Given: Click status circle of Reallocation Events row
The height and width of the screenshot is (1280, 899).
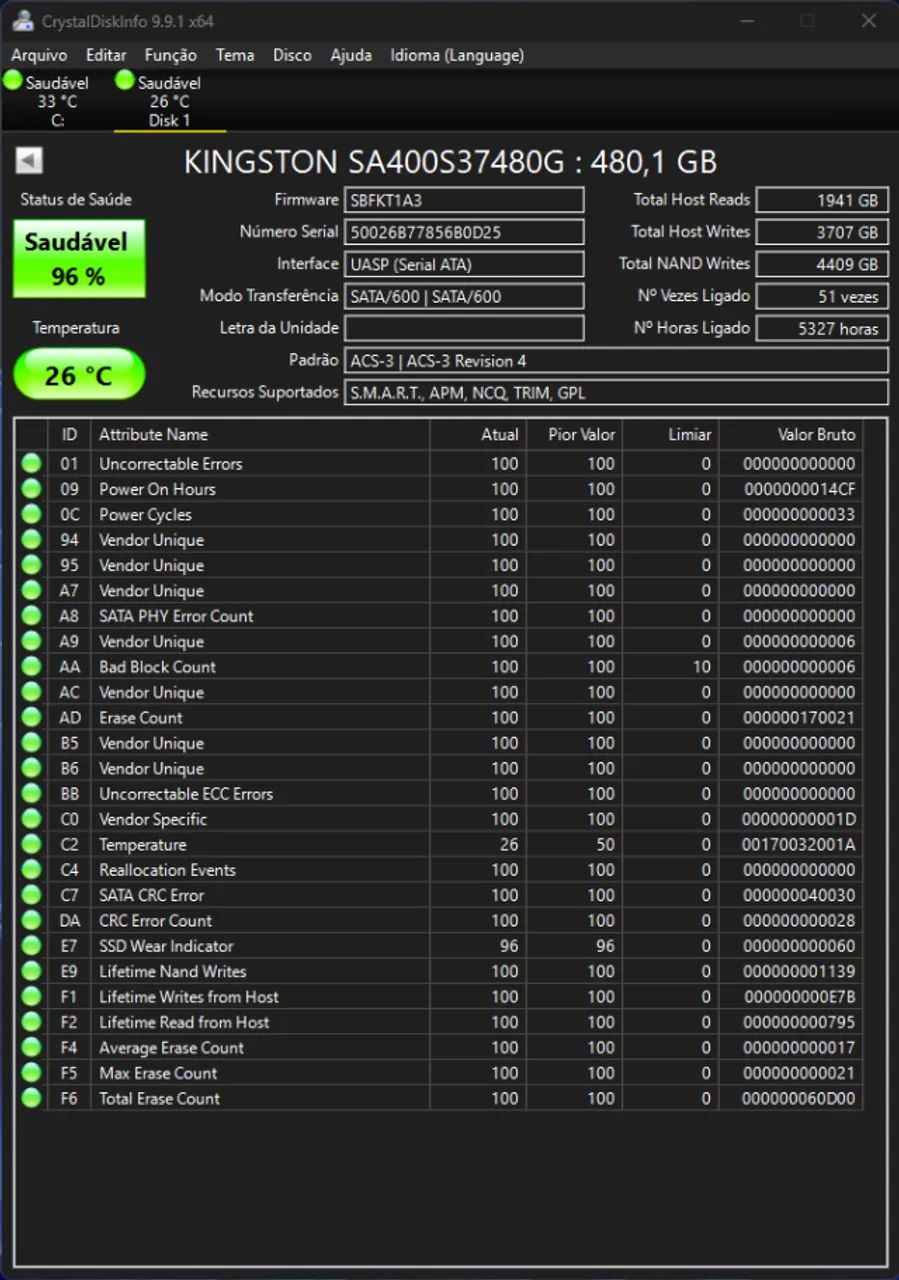Looking at the screenshot, I should (x=32, y=870).
